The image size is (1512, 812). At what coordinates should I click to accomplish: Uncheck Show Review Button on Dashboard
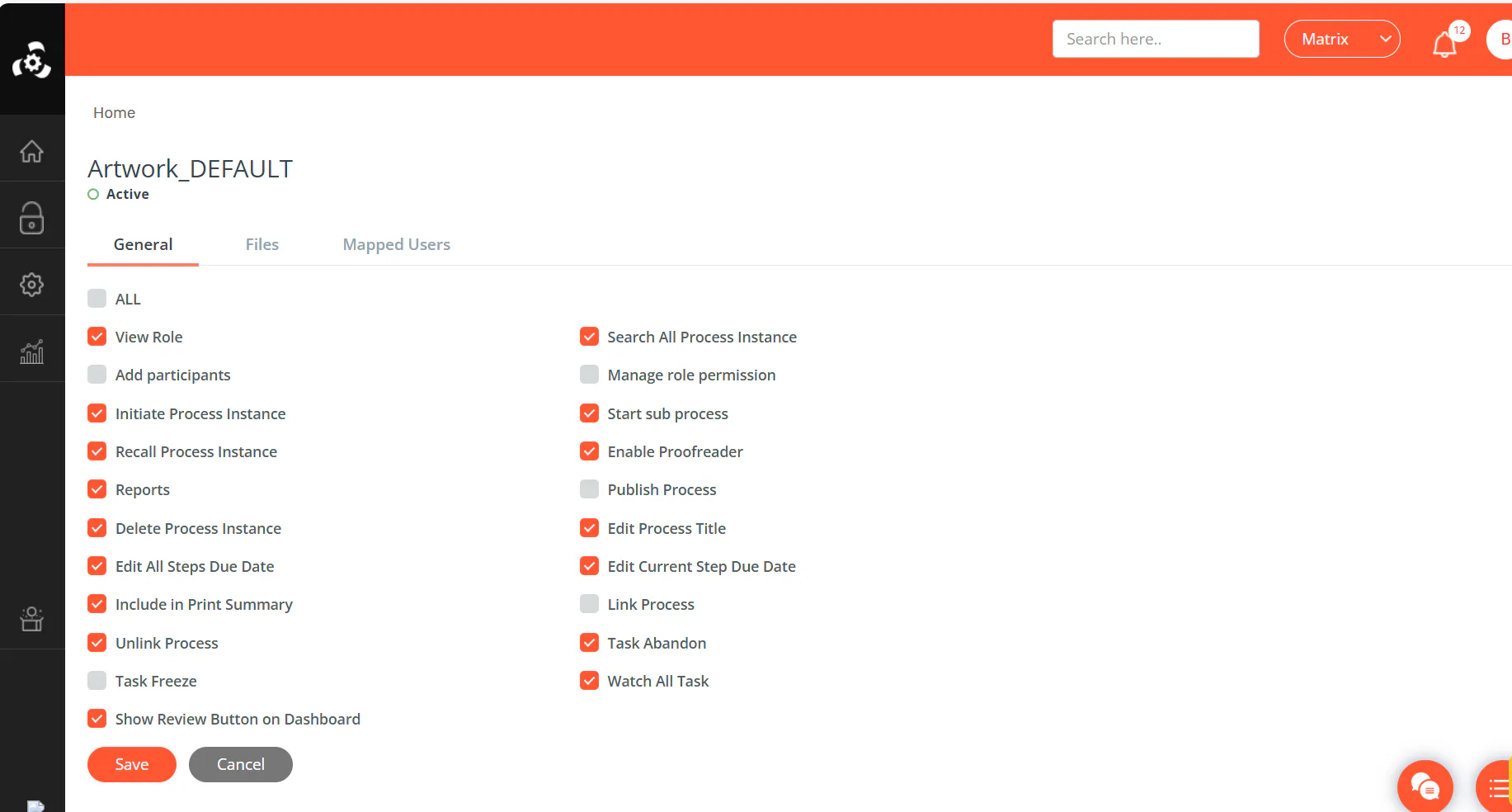97,719
